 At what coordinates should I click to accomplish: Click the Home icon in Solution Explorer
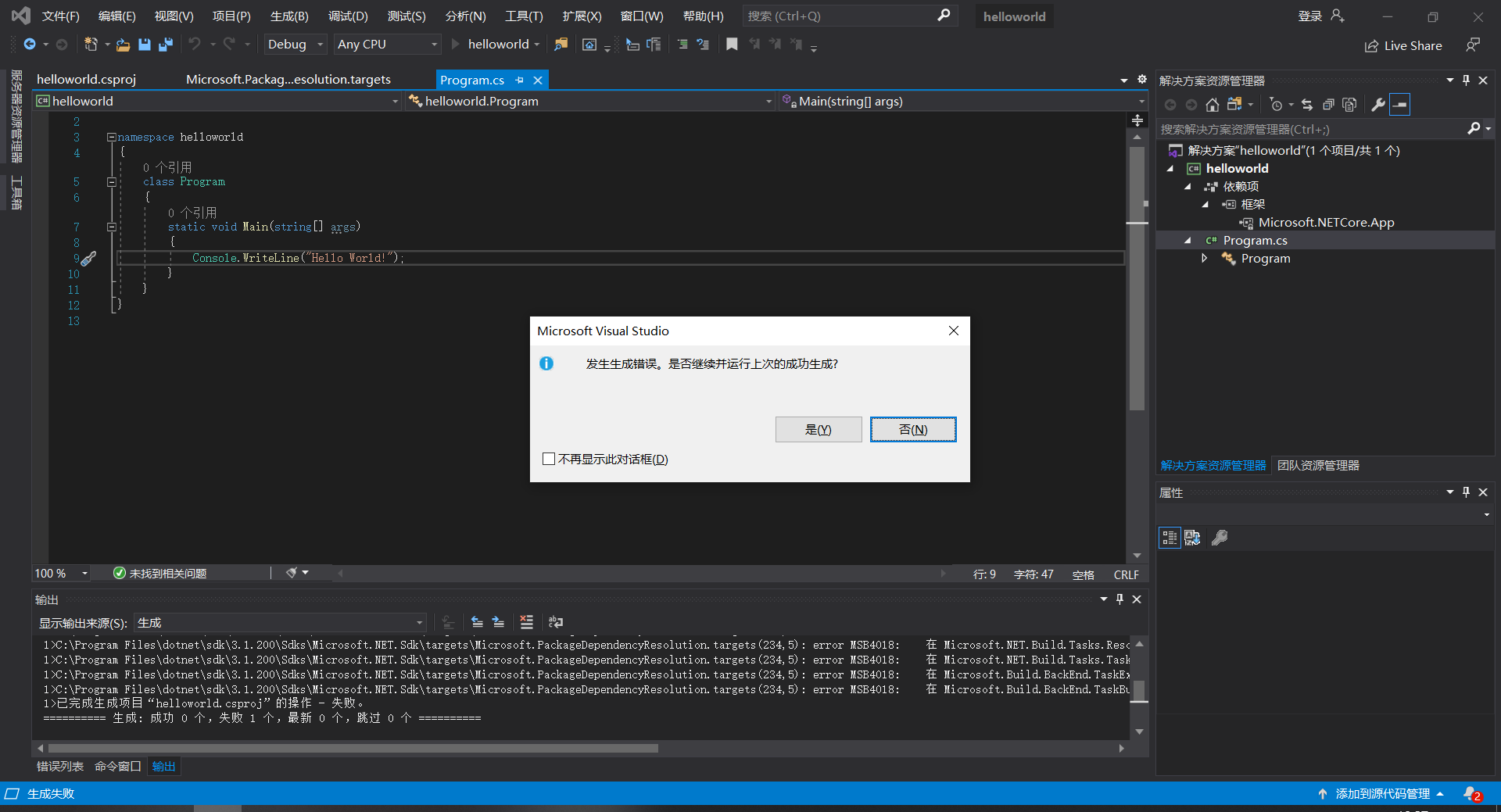(x=1212, y=105)
